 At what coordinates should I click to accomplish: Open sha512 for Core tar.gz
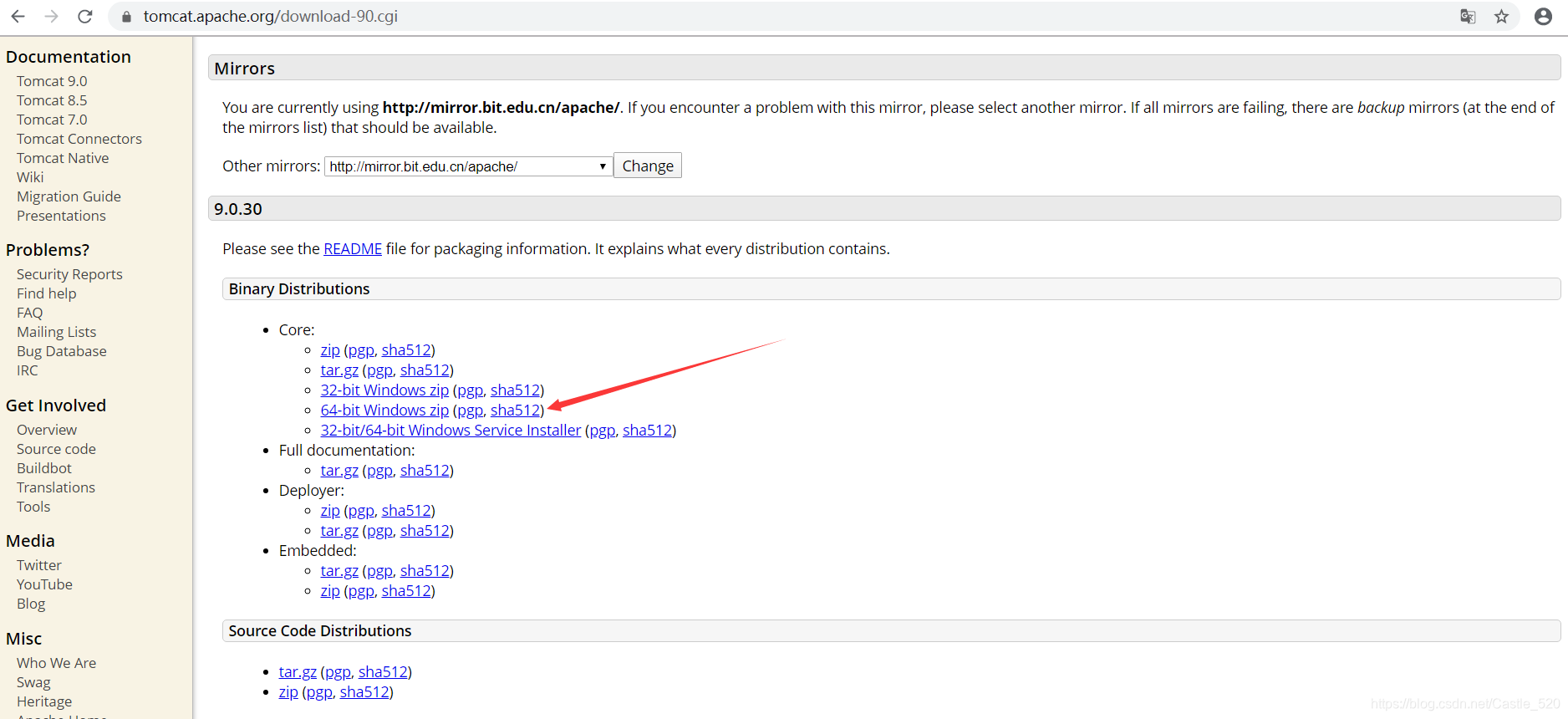pyautogui.click(x=425, y=370)
